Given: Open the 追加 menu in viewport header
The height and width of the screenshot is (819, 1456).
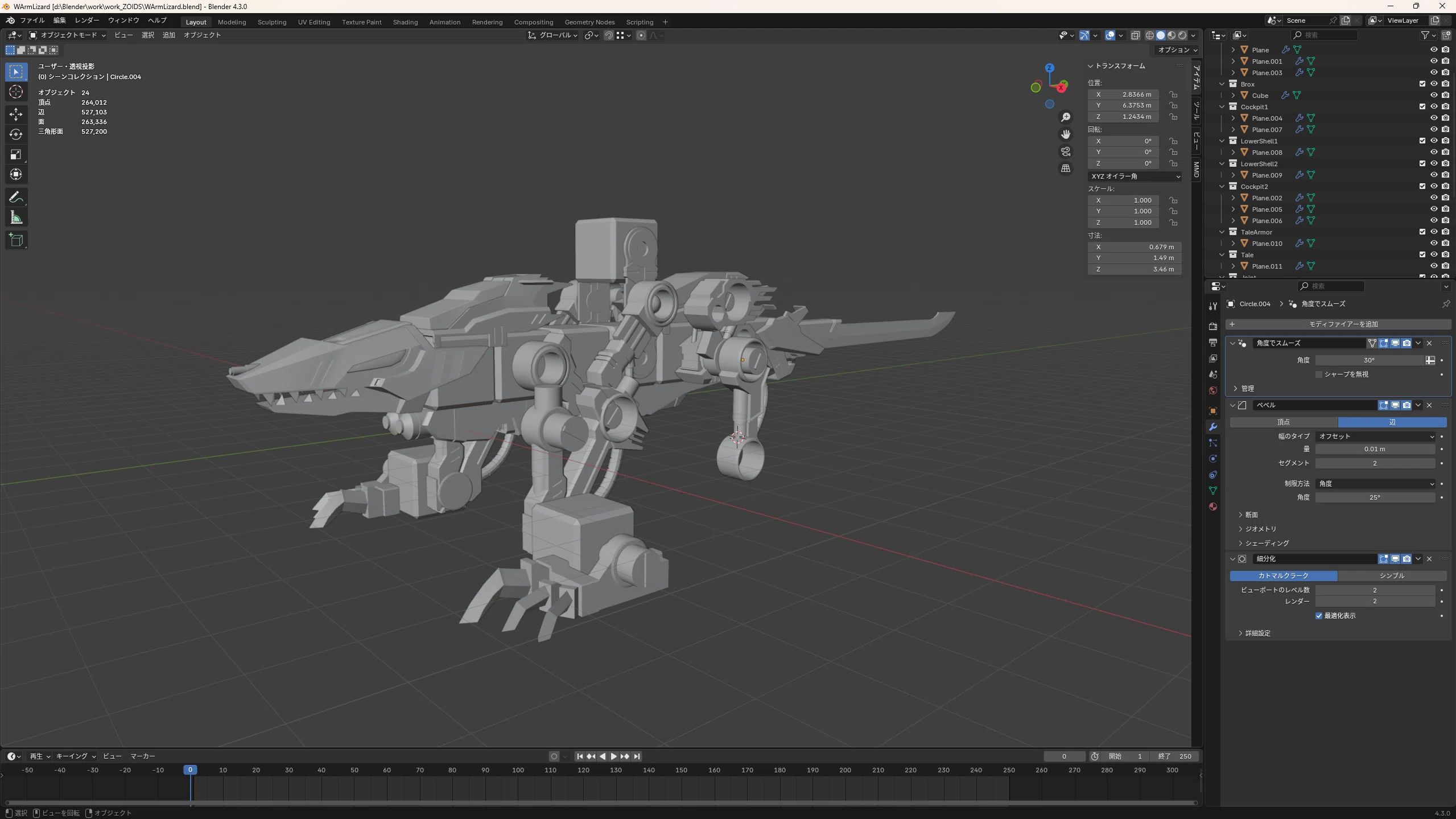Looking at the screenshot, I should [x=168, y=35].
